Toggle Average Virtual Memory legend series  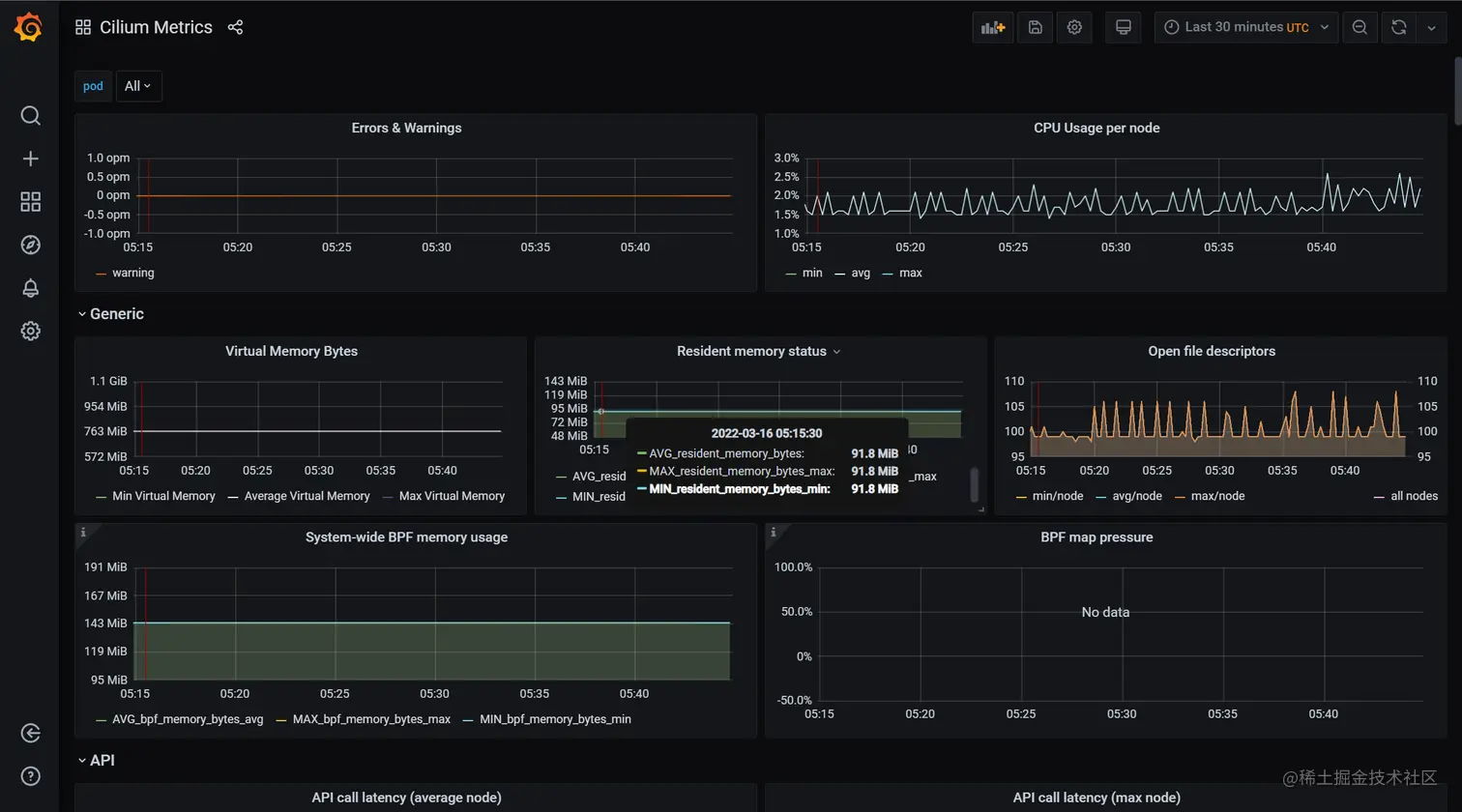coord(307,496)
